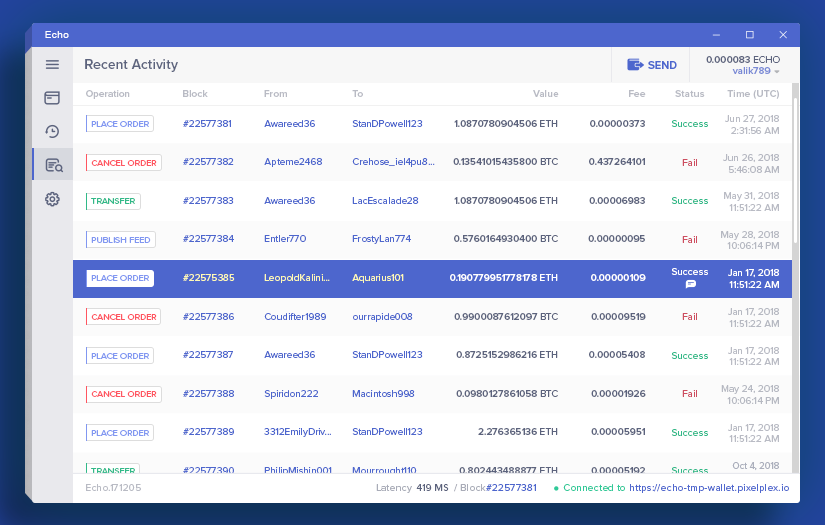825x525 pixels.
Task: Open sender 3312EmilyDriv... account
Action: pyautogui.click(x=298, y=432)
